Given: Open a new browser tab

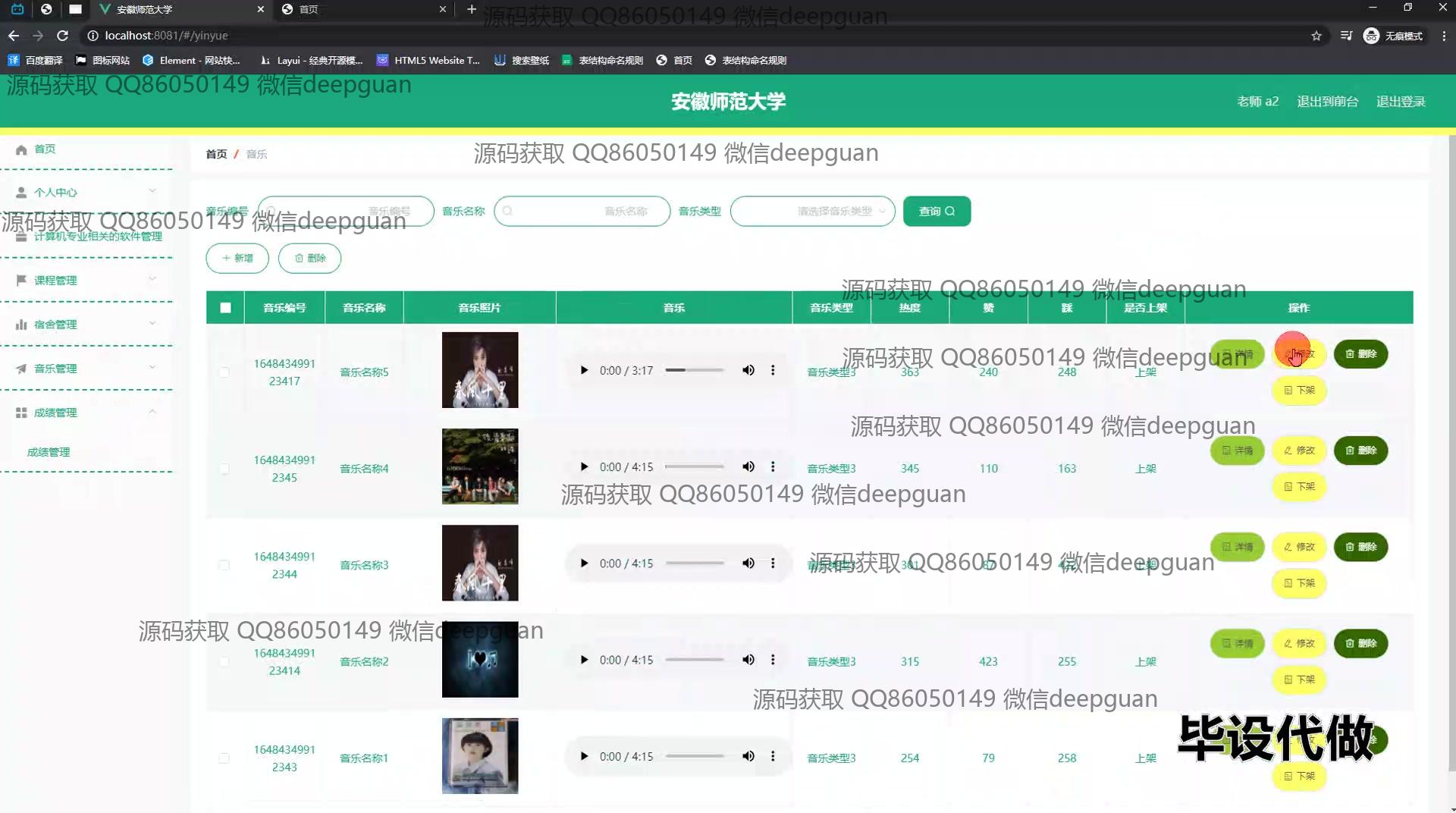Looking at the screenshot, I should click(x=472, y=9).
